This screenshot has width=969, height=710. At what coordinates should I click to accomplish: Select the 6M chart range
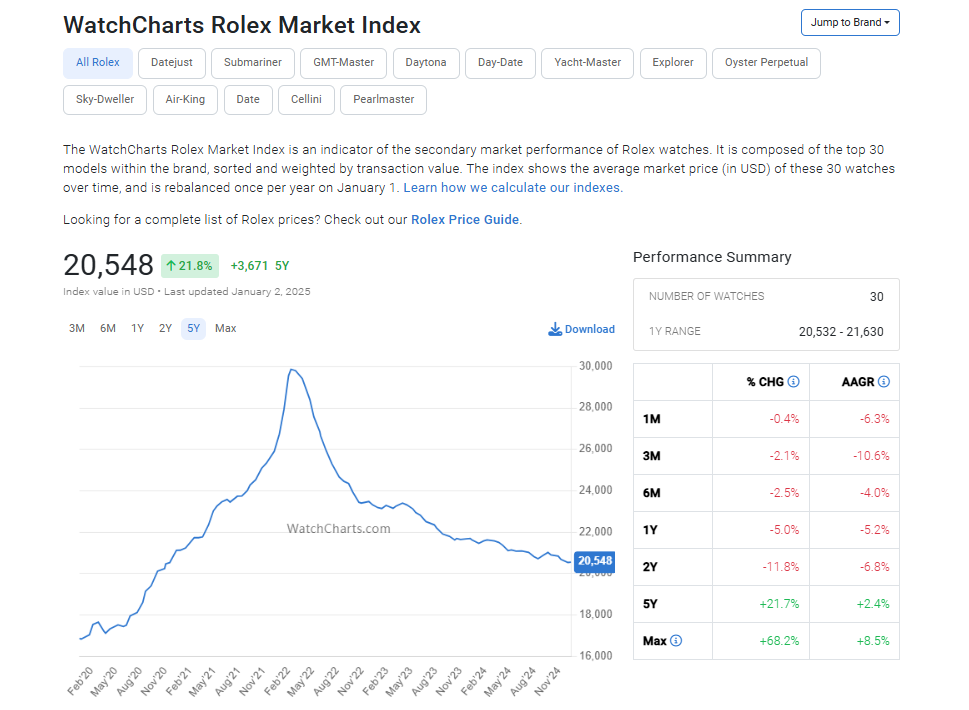click(108, 329)
